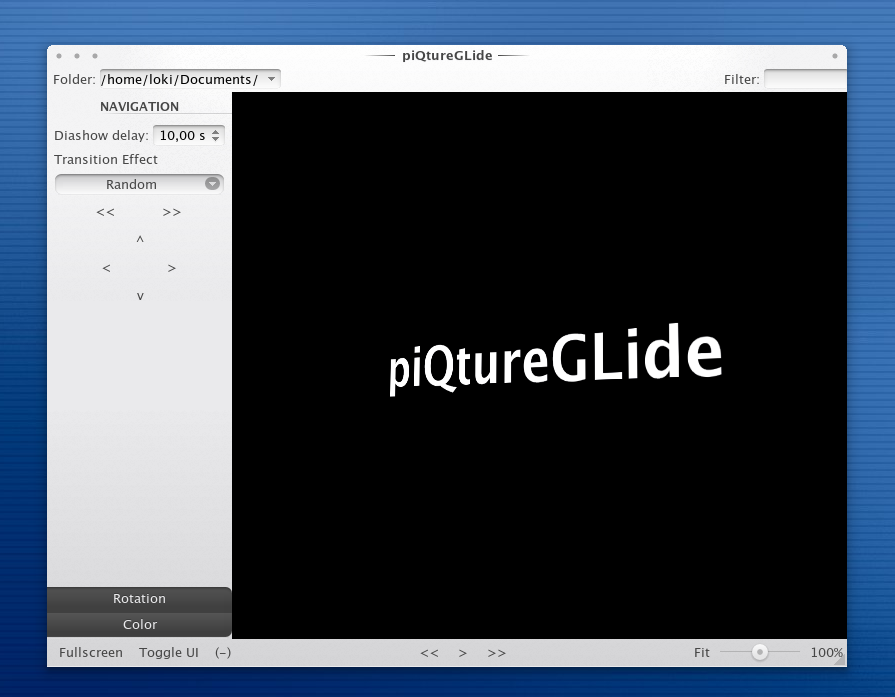
Task: Click the sidebar >> next button
Action: [171, 212]
